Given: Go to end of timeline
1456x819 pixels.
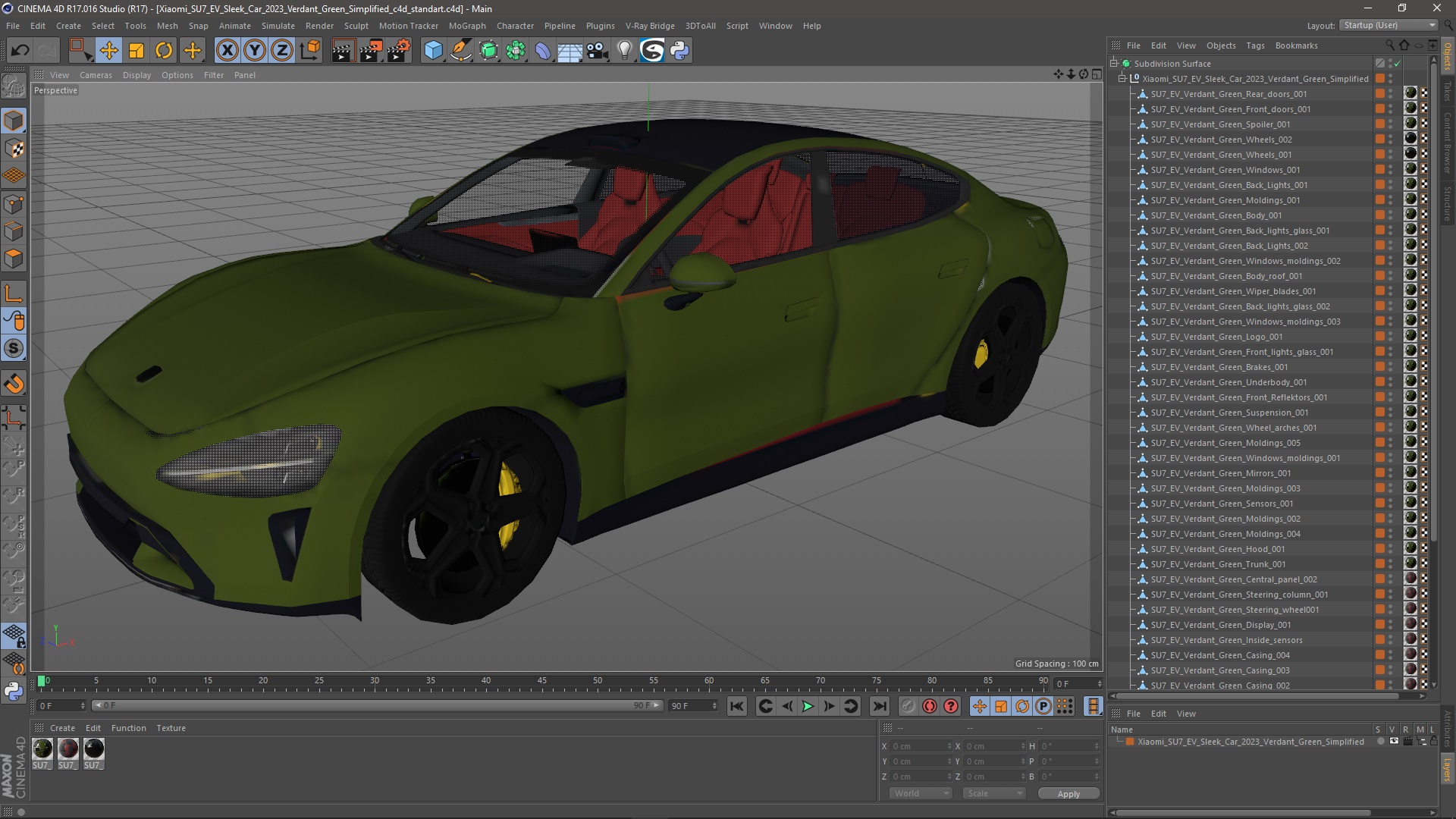Looking at the screenshot, I should [879, 706].
